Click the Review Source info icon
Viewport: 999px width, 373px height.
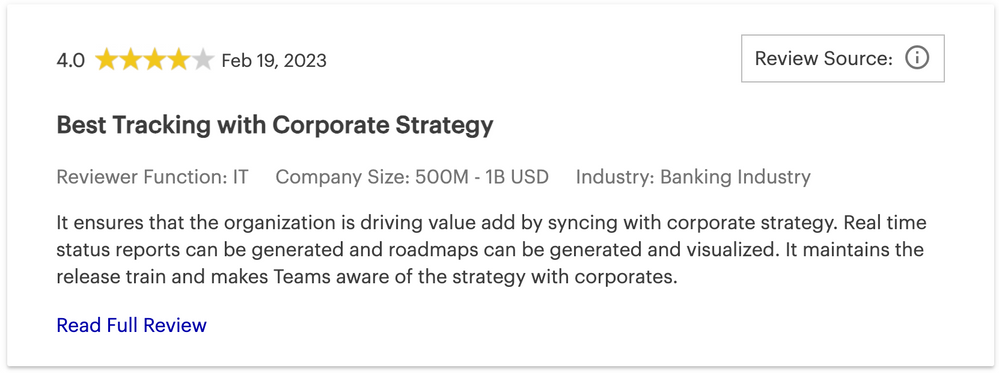[917, 59]
